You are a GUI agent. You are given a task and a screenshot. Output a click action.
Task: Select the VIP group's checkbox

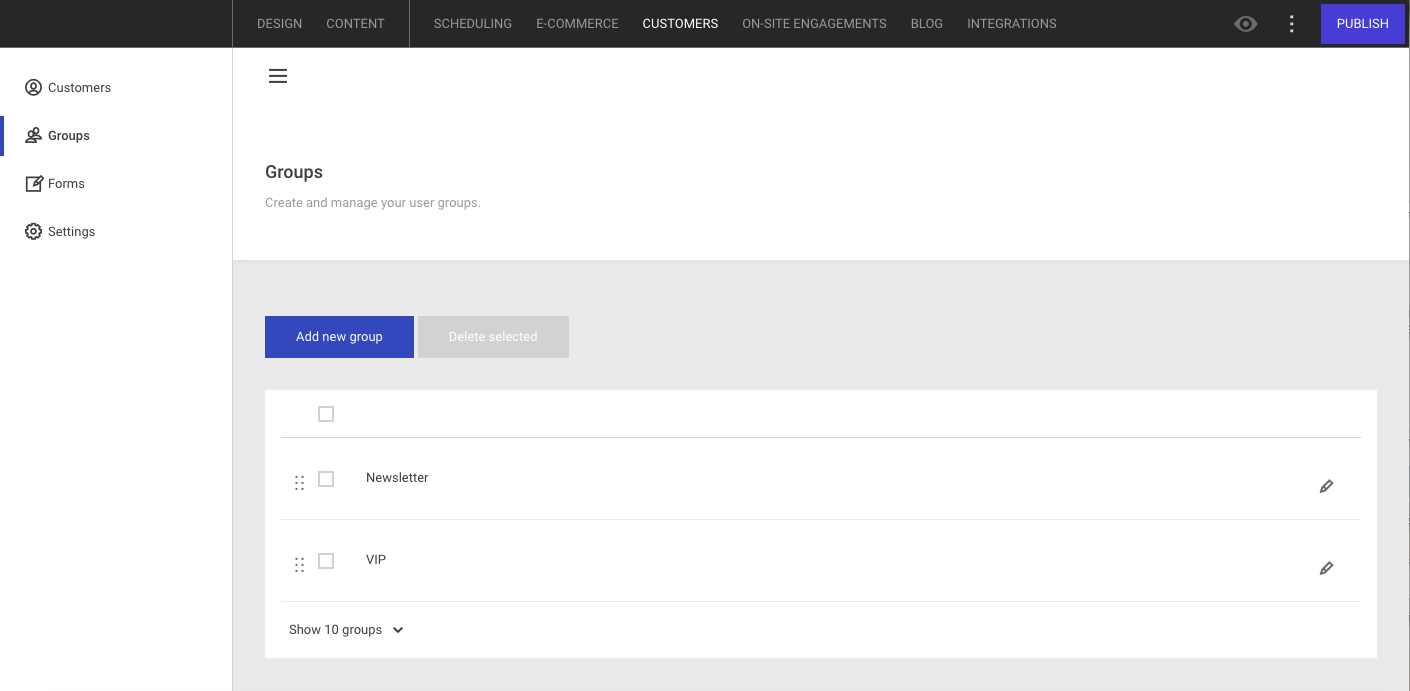pyautogui.click(x=326, y=561)
